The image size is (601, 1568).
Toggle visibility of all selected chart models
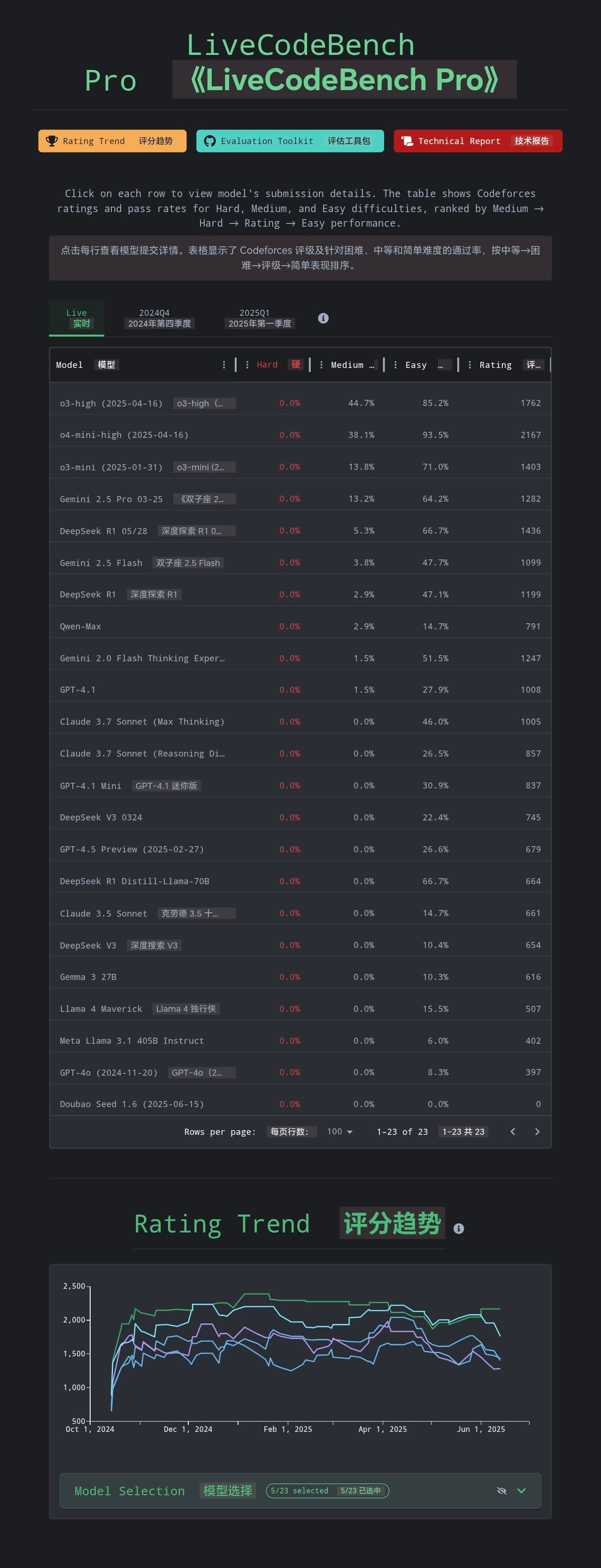[x=502, y=1491]
